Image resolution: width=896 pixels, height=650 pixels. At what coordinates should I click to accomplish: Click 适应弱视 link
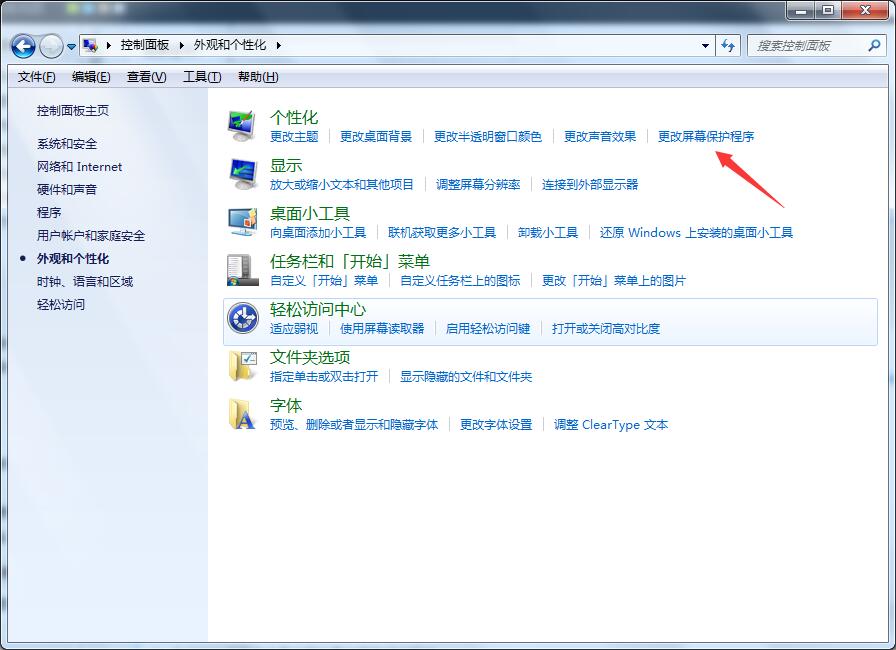294,328
